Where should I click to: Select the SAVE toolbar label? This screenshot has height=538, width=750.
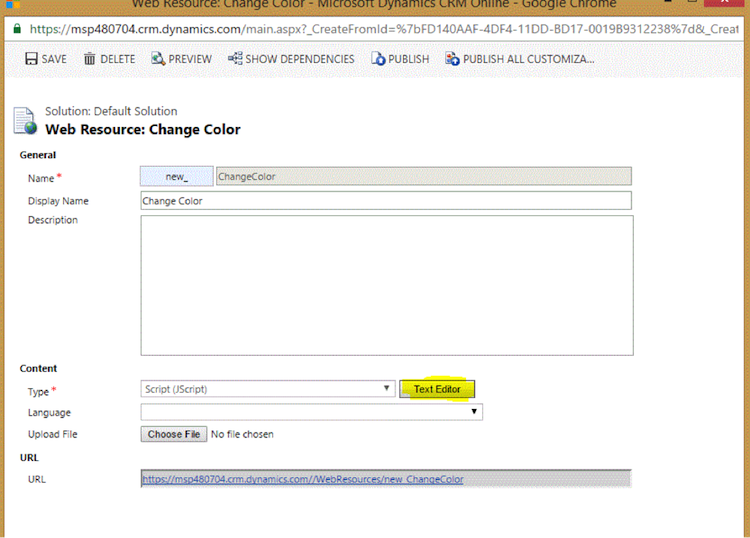[x=54, y=59]
